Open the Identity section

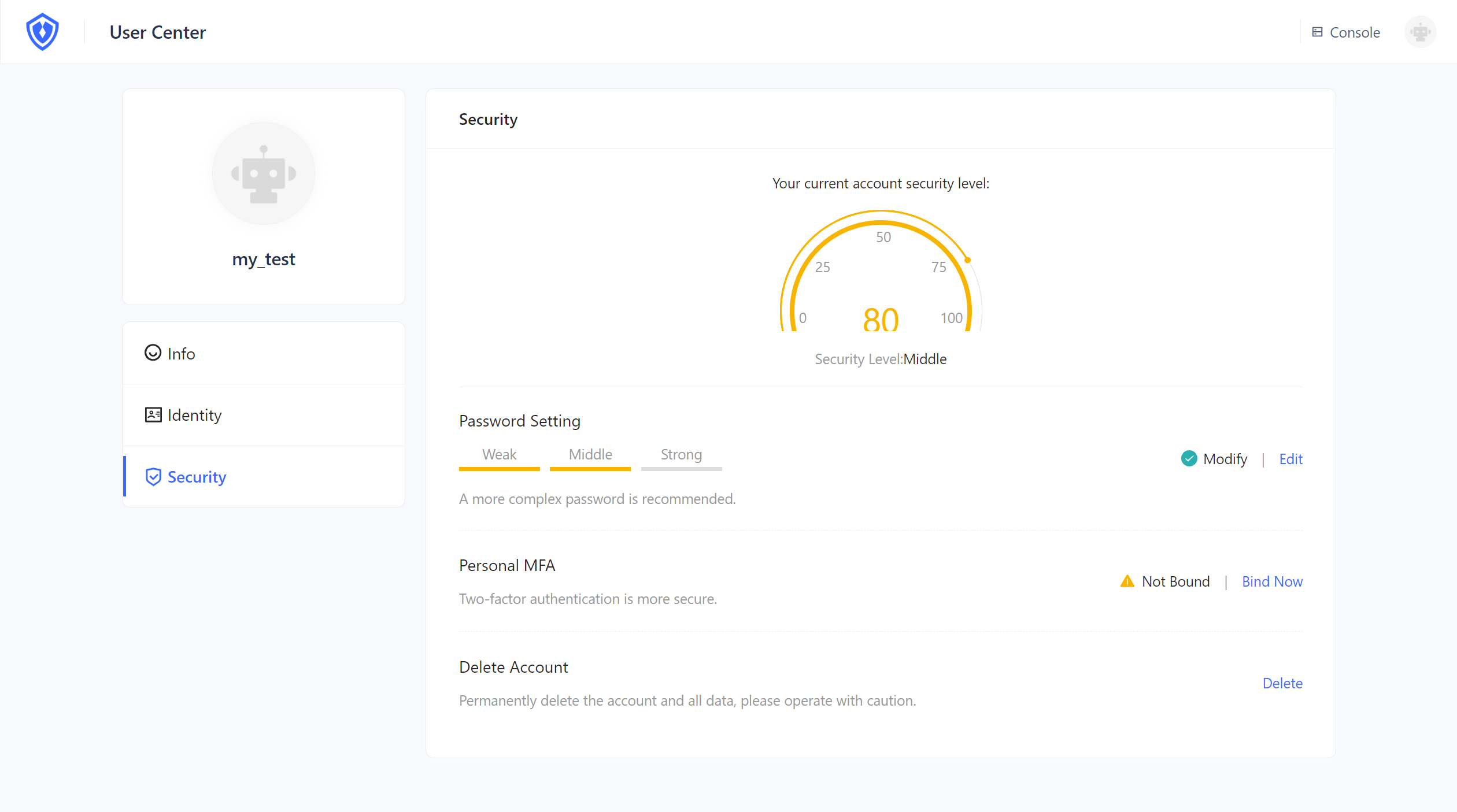pyautogui.click(x=194, y=414)
